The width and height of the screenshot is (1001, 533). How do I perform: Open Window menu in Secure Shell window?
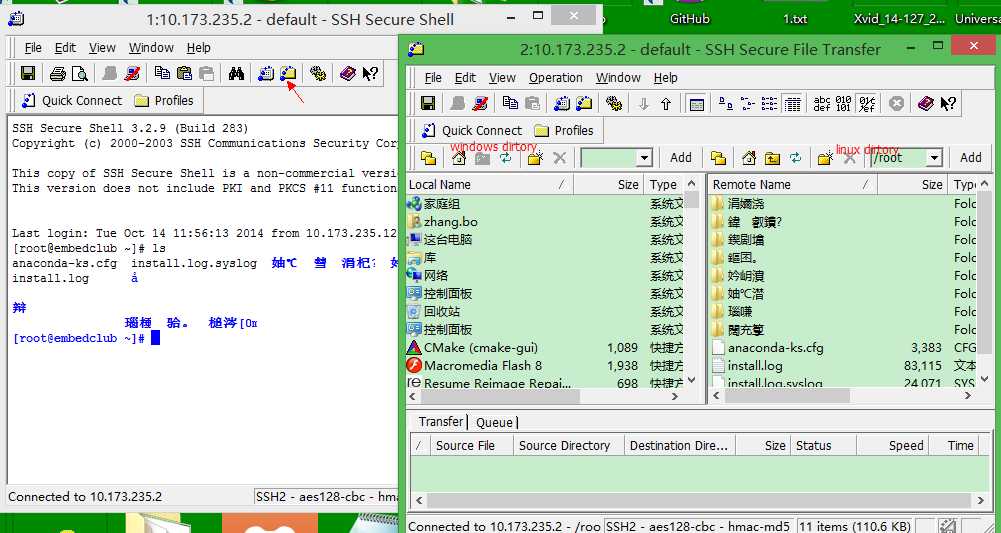(151, 48)
